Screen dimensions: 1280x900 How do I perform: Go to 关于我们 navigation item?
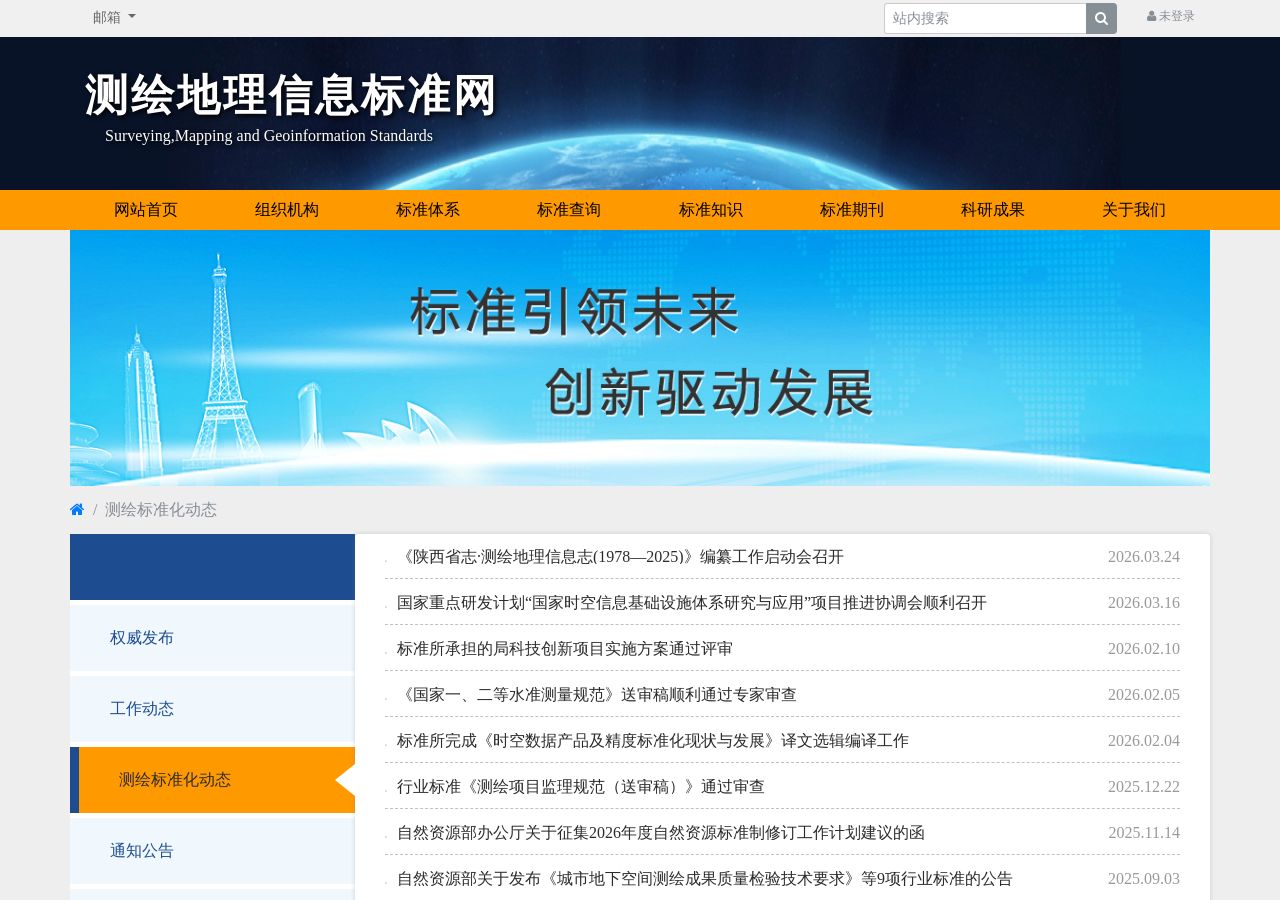coord(1134,210)
